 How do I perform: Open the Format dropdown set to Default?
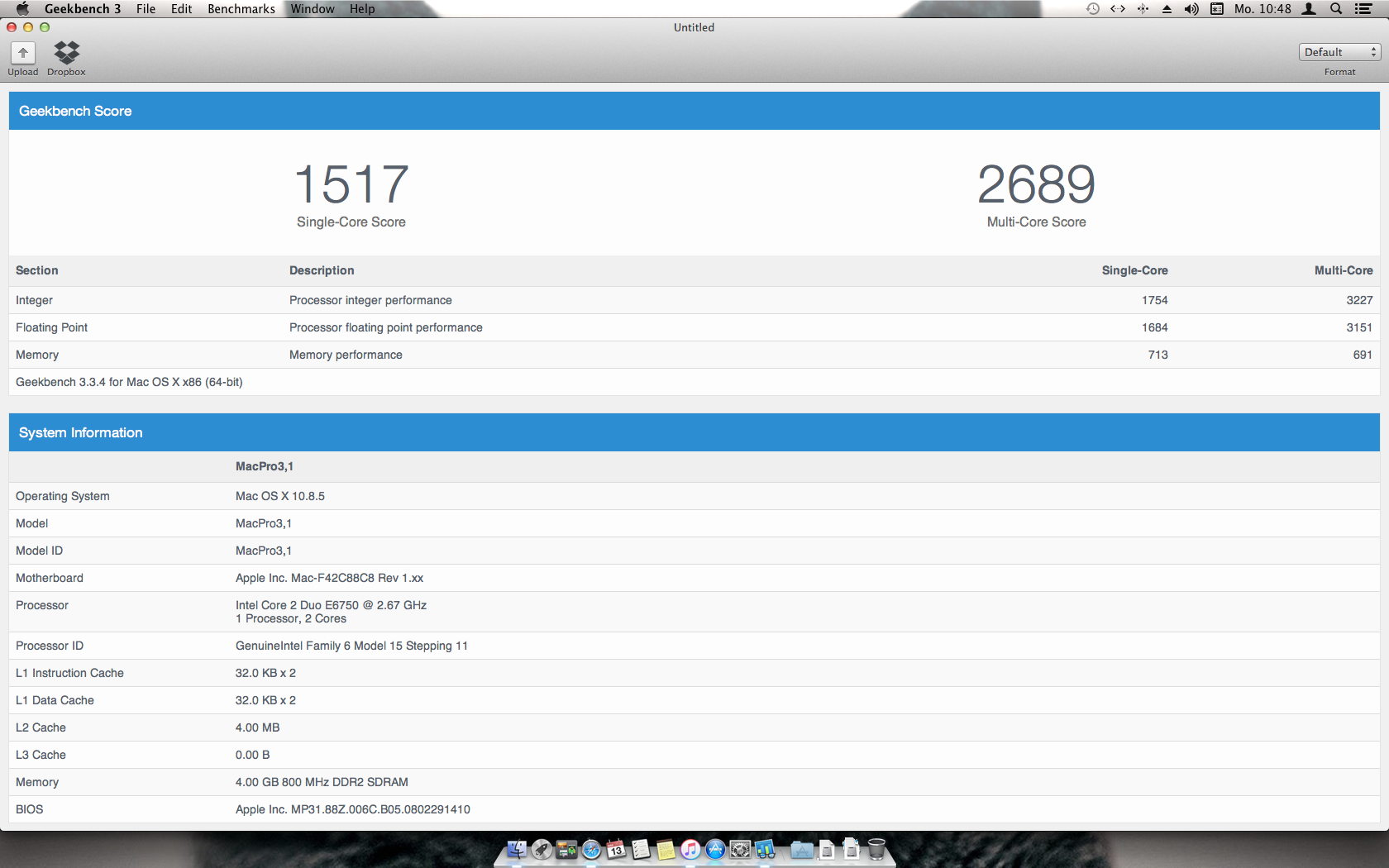(1339, 52)
